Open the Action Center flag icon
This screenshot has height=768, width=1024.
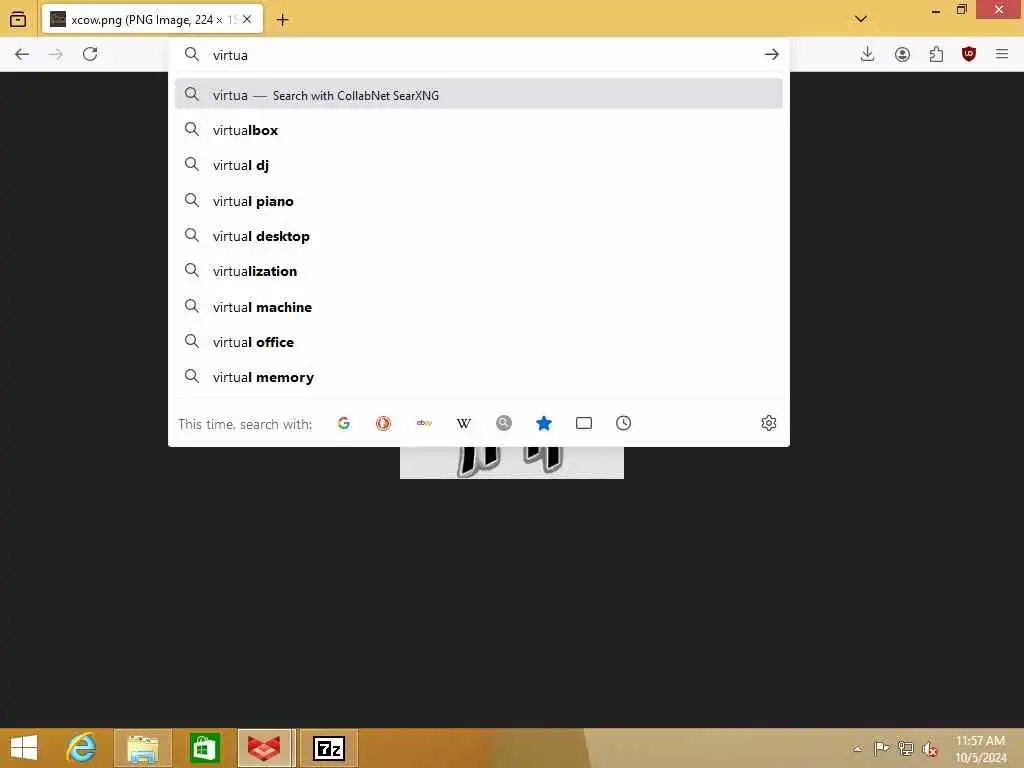point(881,748)
